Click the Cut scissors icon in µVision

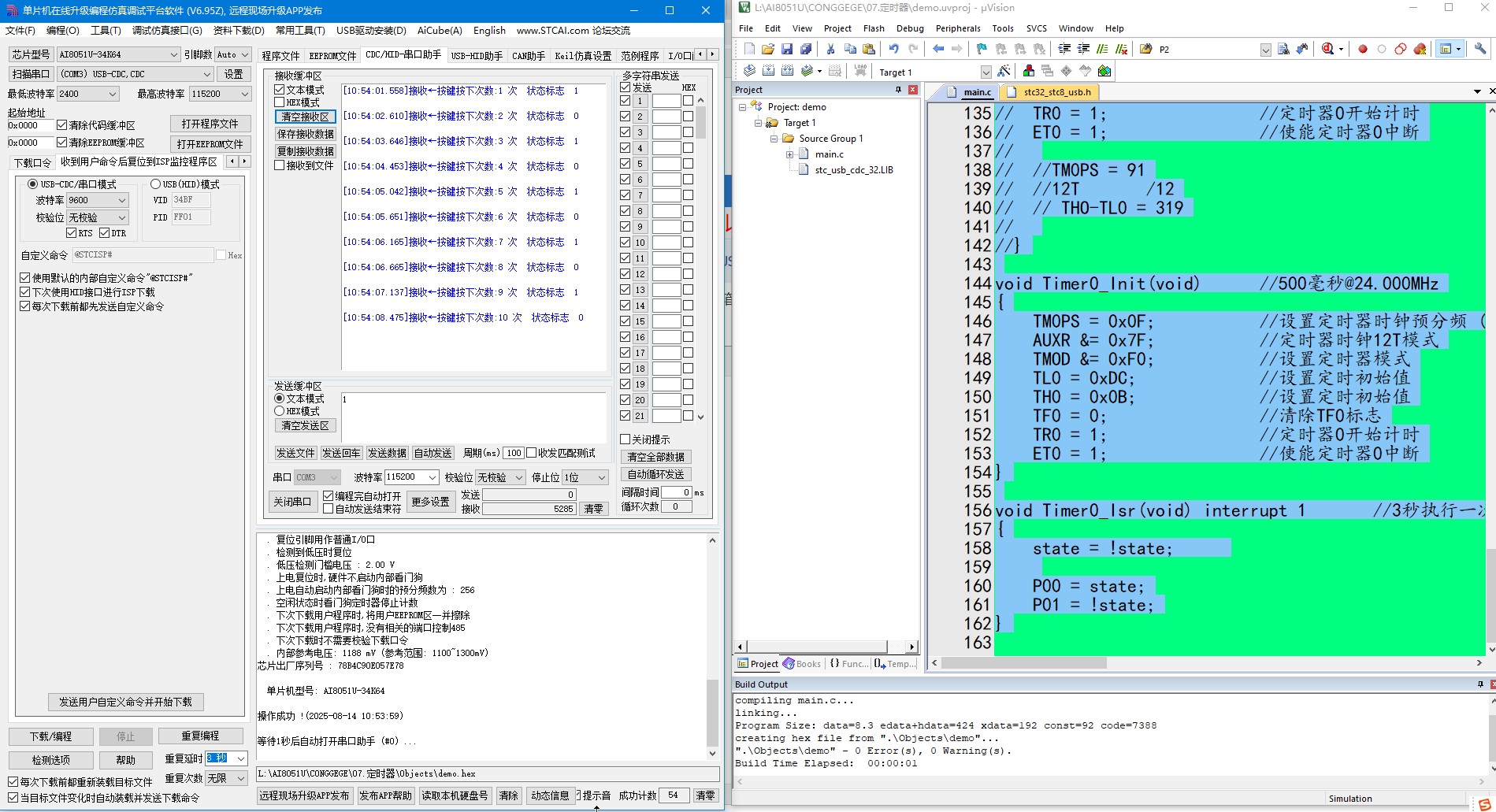click(x=830, y=49)
